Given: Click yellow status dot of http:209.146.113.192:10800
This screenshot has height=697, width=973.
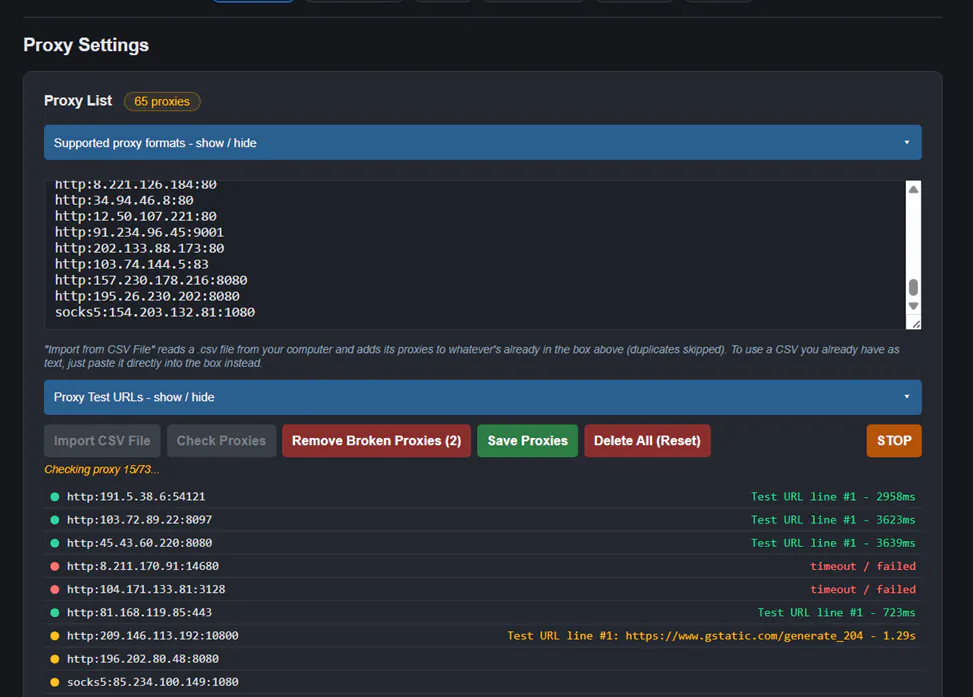Looking at the screenshot, I should pos(55,636).
